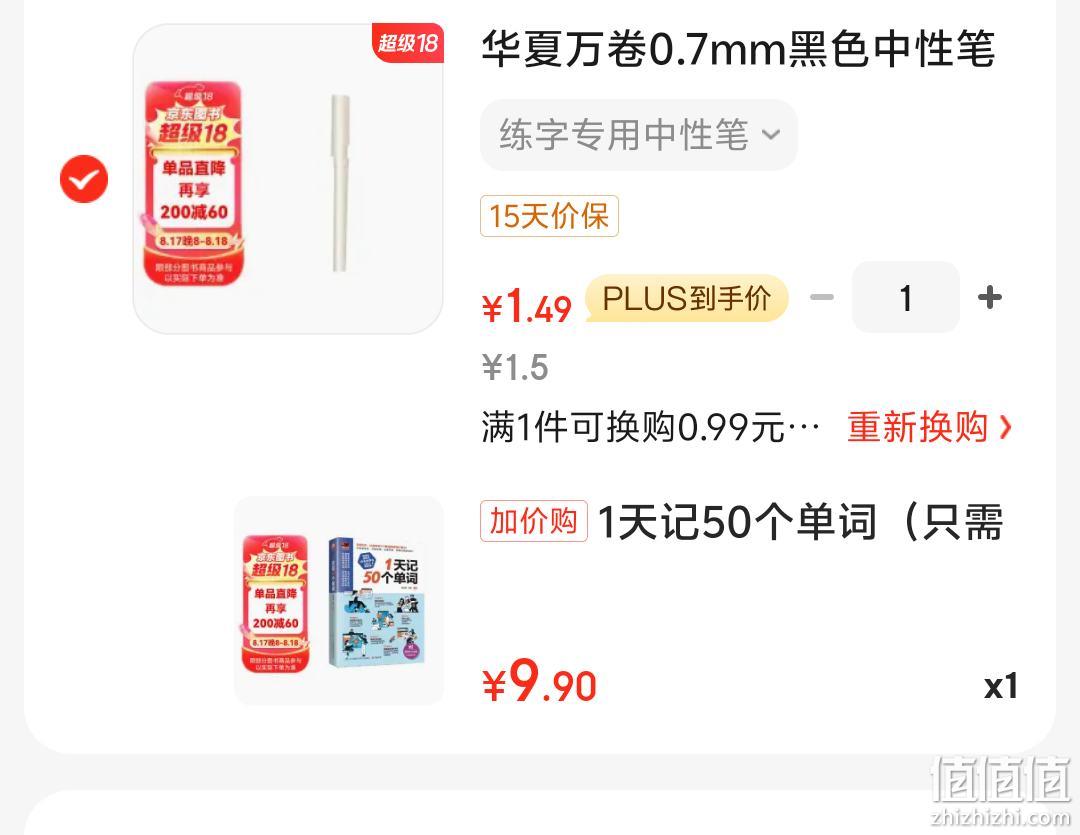Open the 练字专用中性笔 variant dropdown

coord(638,134)
